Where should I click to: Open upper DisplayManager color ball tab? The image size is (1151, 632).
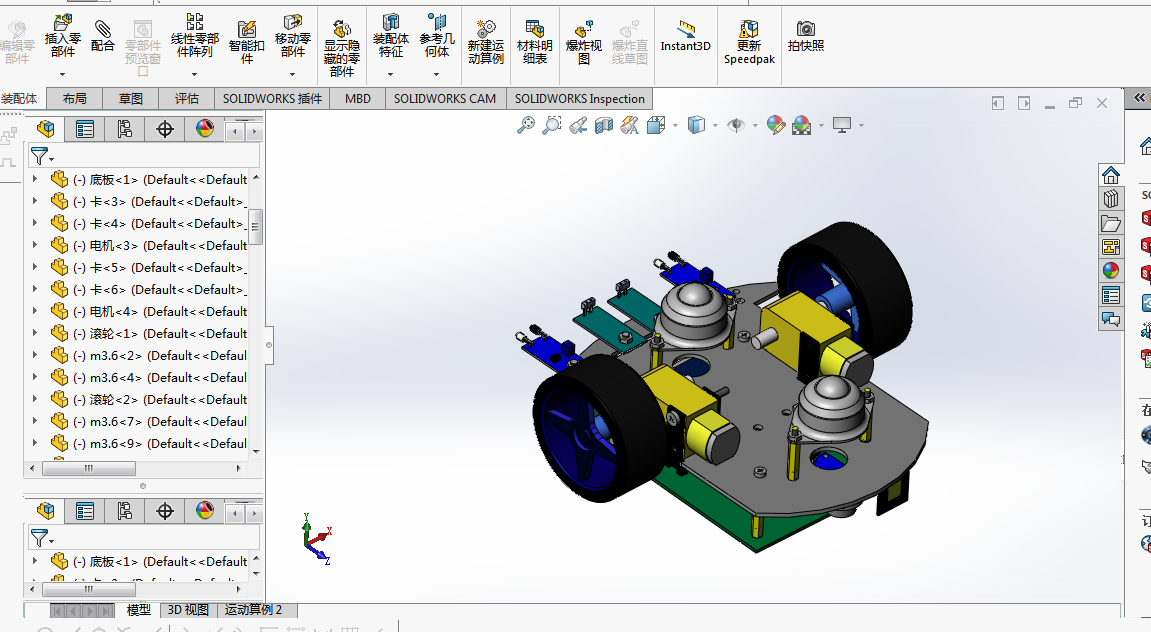pyautogui.click(x=205, y=129)
